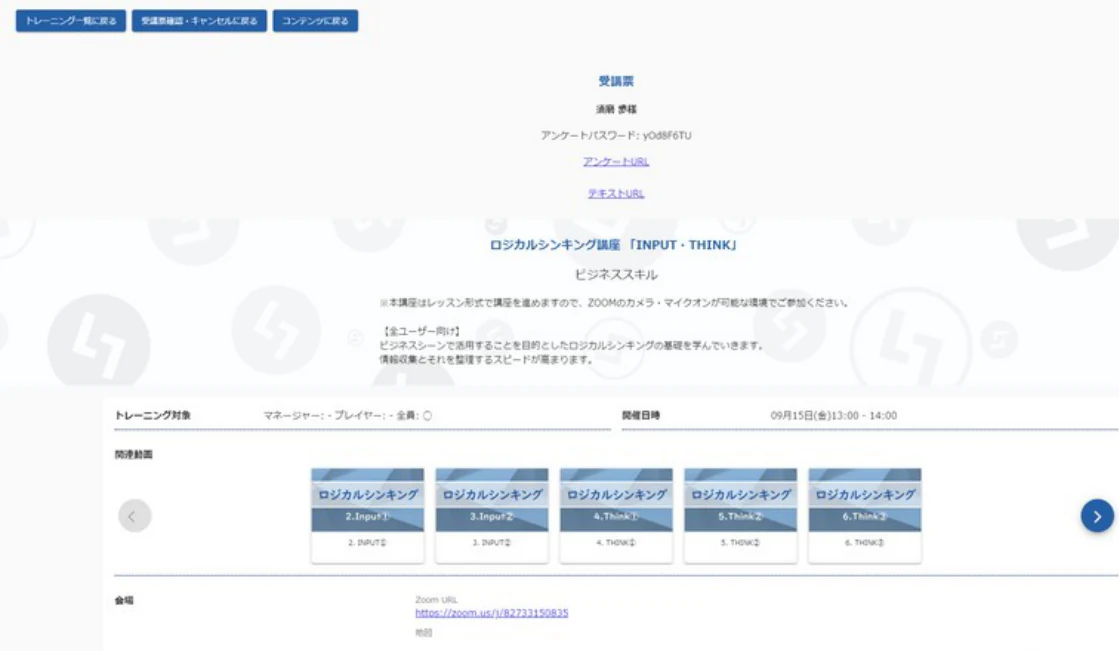
Task: Open the 5.Think② video thumbnail
Action: click(x=740, y=515)
